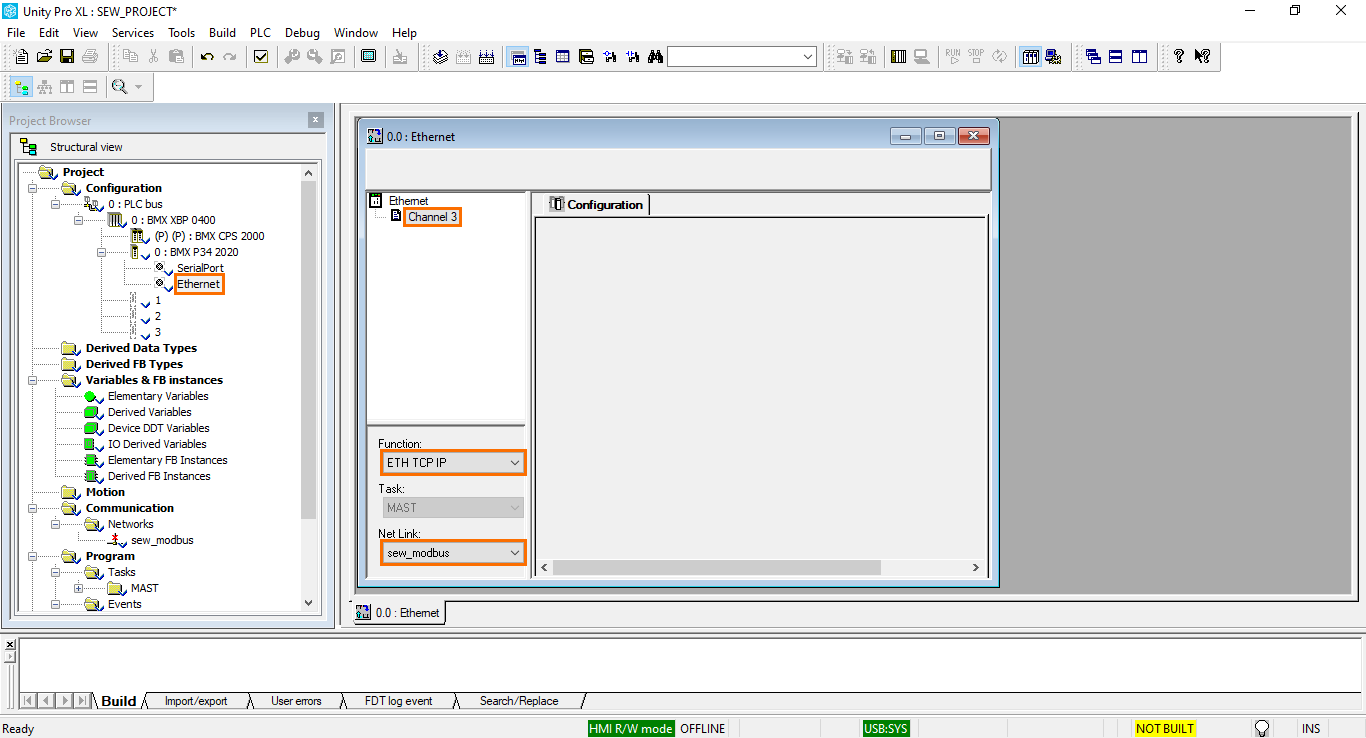Screen dimensions: 1366x738
Task: Open the PLC menu
Action: (260, 33)
